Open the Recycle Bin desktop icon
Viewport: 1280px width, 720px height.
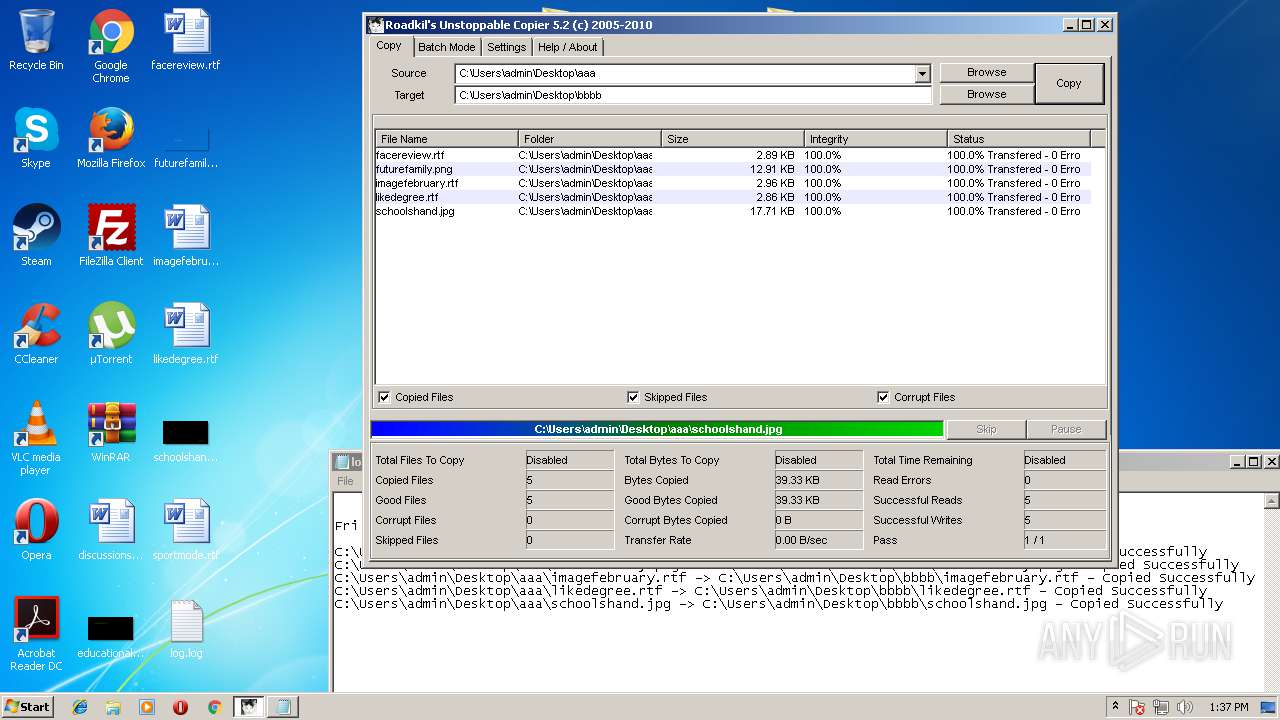[x=36, y=40]
